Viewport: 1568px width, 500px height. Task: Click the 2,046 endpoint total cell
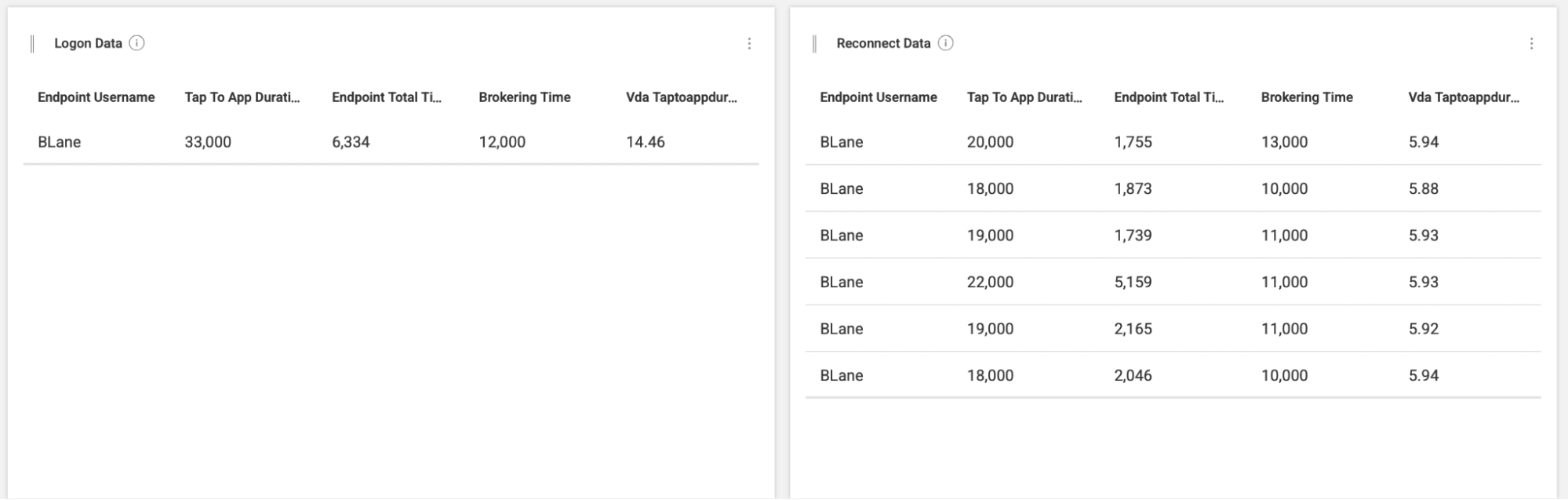1133,375
